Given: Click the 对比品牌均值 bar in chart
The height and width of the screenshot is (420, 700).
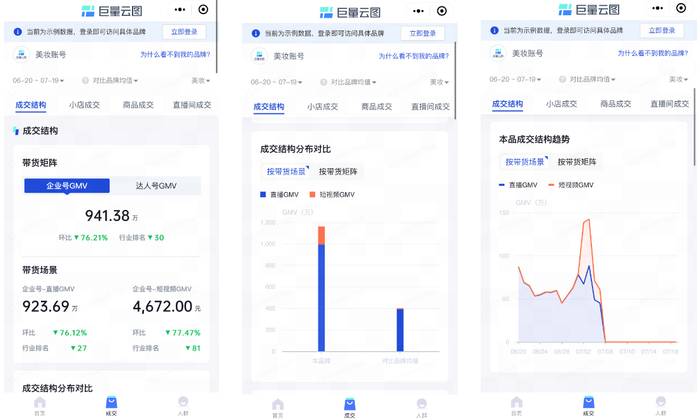Looking at the screenshot, I should [400, 330].
